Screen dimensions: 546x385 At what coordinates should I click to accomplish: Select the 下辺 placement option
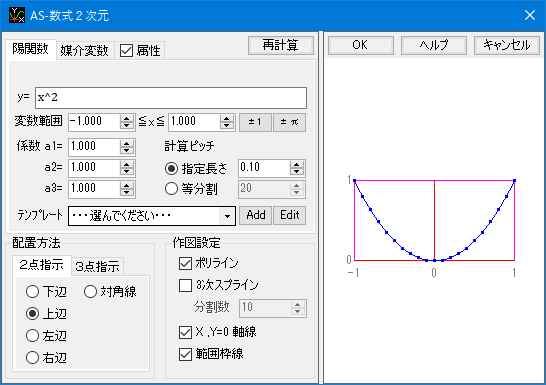tap(32, 292)
